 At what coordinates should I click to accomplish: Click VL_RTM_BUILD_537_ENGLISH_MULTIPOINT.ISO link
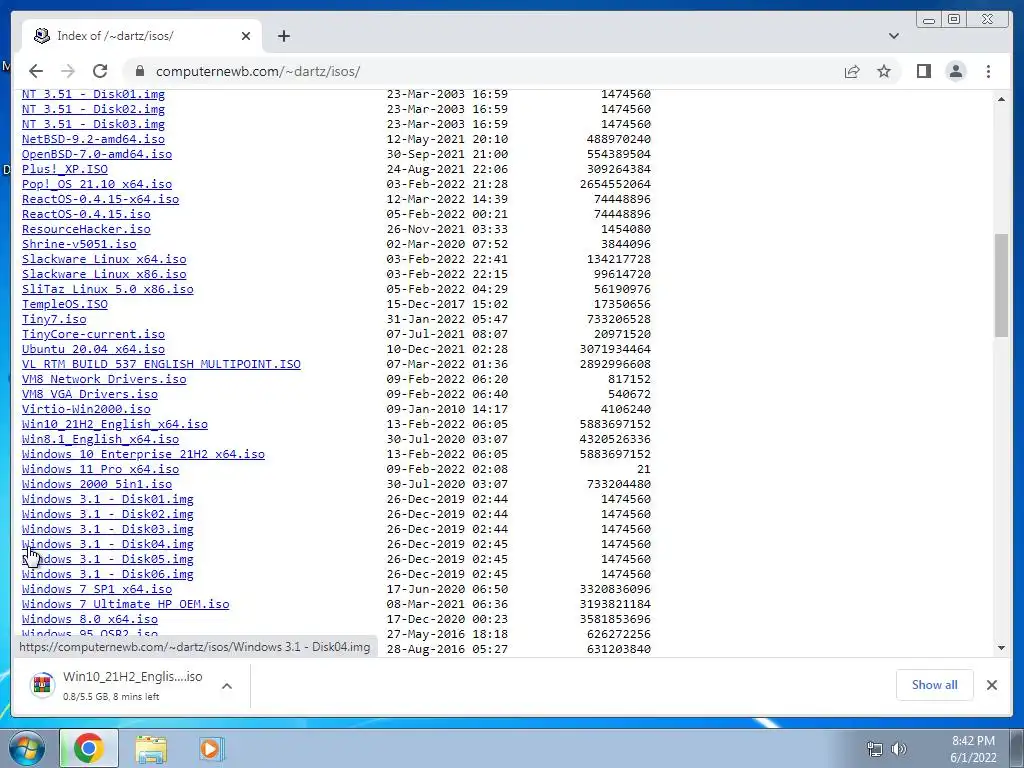point(161,364)
